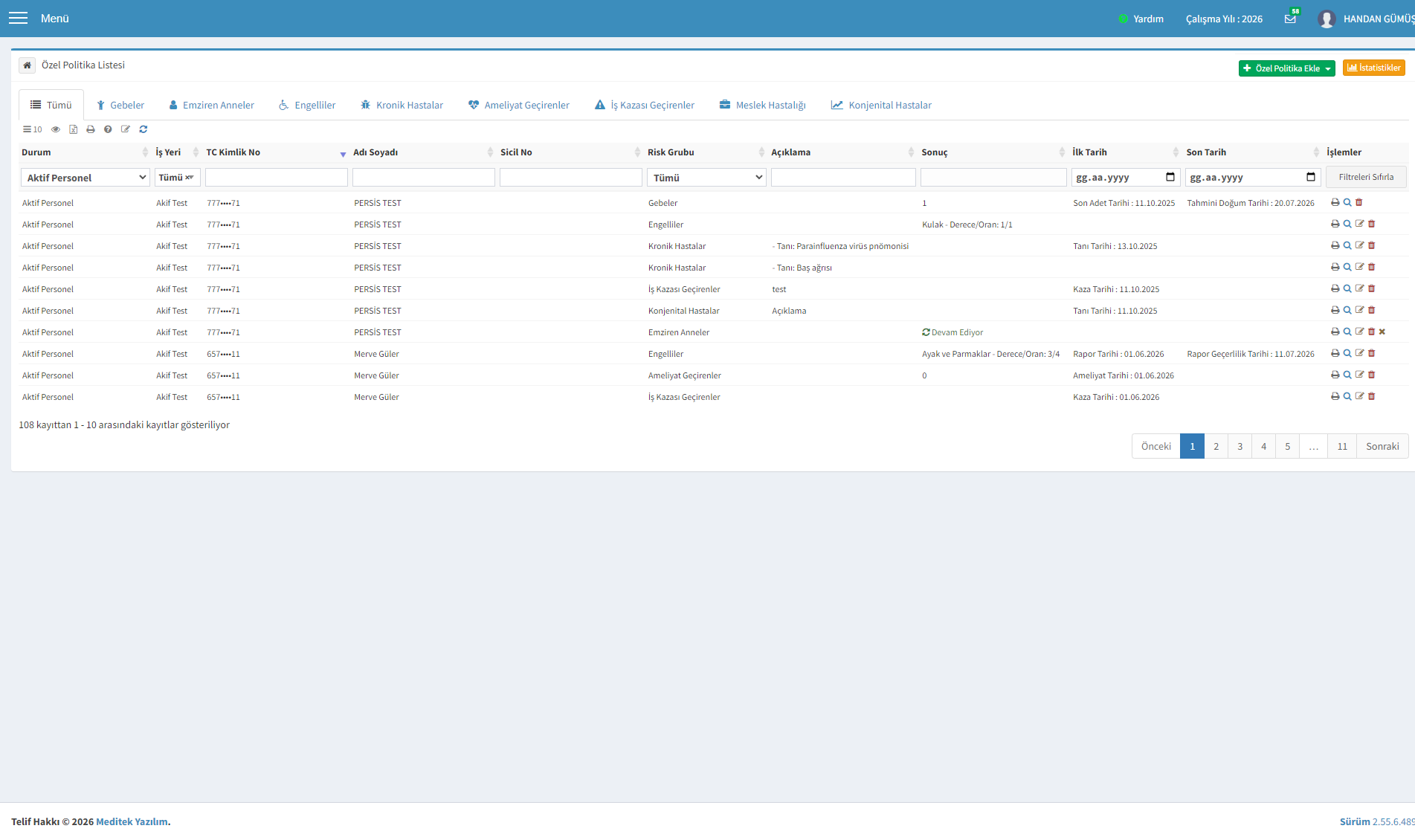Click the refresh icon in table toolbar
Viewport: 1415px width, 840px height.
pos(143,129)
